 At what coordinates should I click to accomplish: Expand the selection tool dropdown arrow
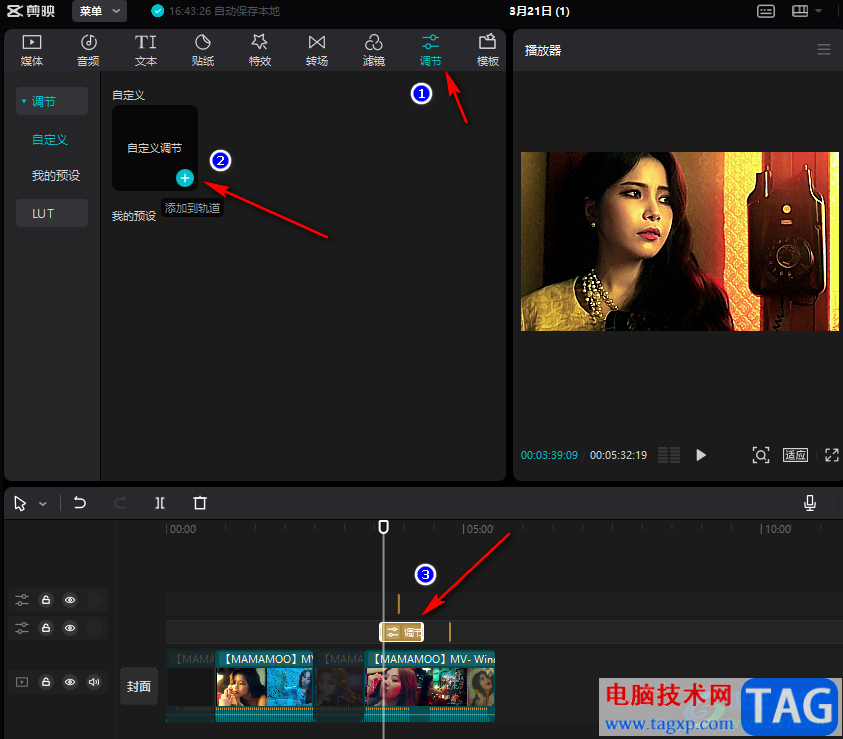[x=43, y=504]
